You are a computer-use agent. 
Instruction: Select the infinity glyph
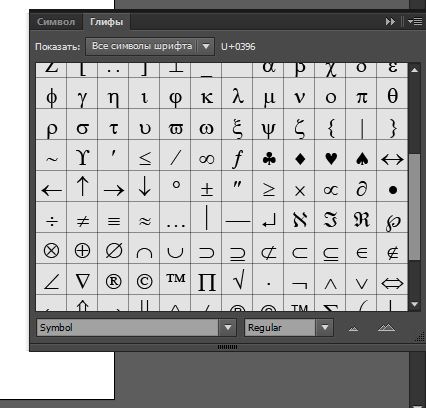[206, 156]
